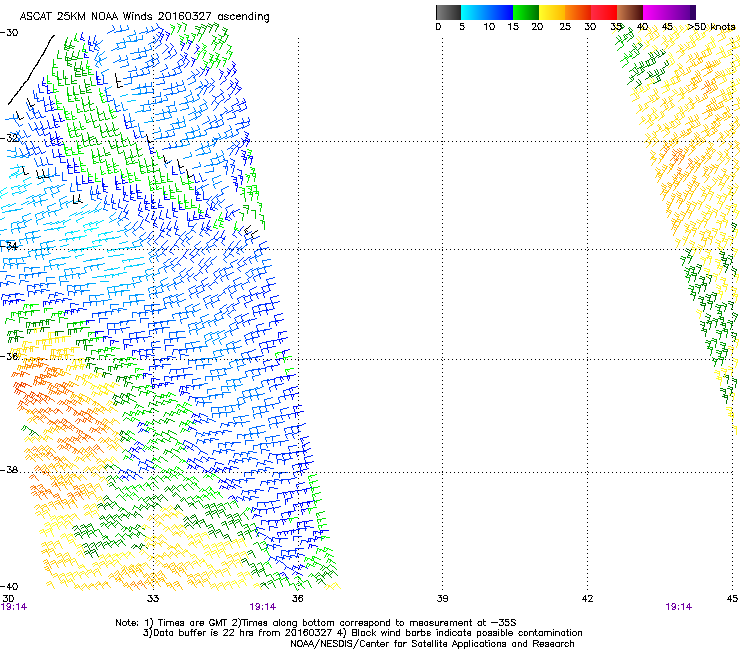Click 'NOAA/NESDIS/Center for Satellite Applications and Research' credit
The height and width of the screenshot is (650, 740).
(432, 644)
